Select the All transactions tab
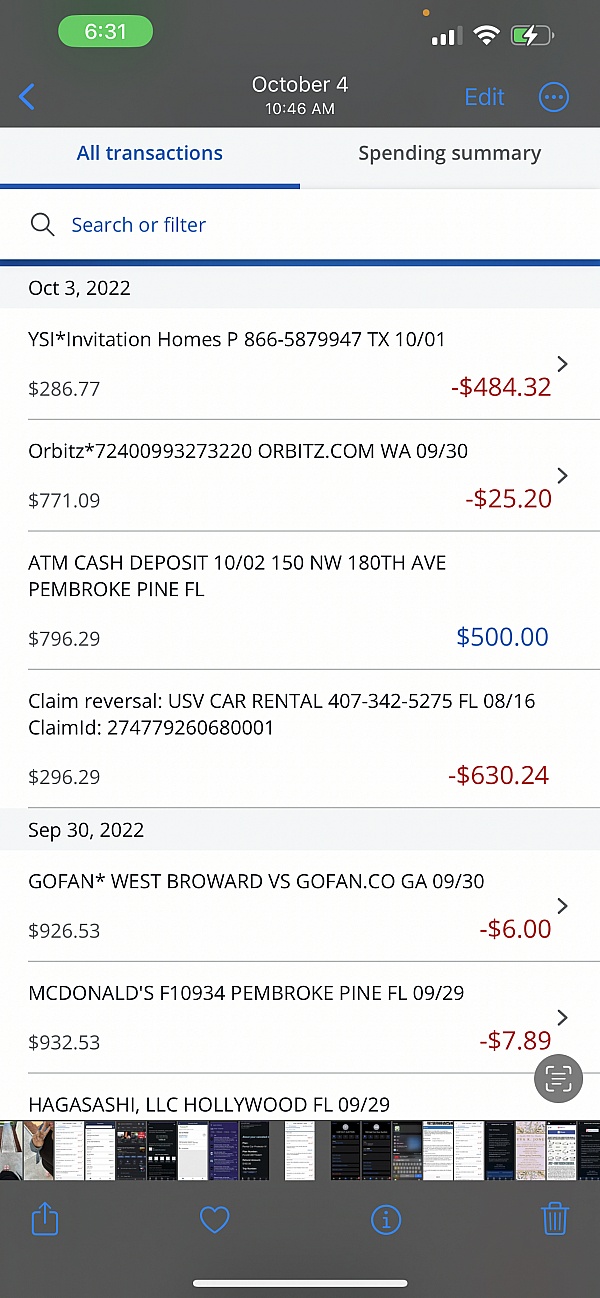This screenshot has height=1298, width=600. [150, 154]
